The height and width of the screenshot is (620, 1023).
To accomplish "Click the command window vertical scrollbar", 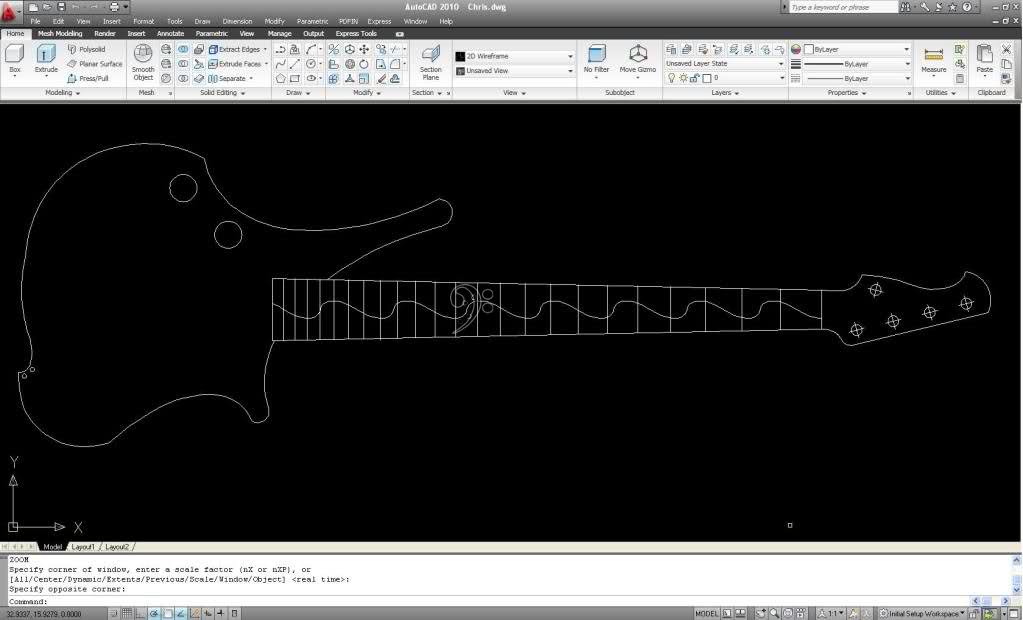I will tap(1016, 576).
